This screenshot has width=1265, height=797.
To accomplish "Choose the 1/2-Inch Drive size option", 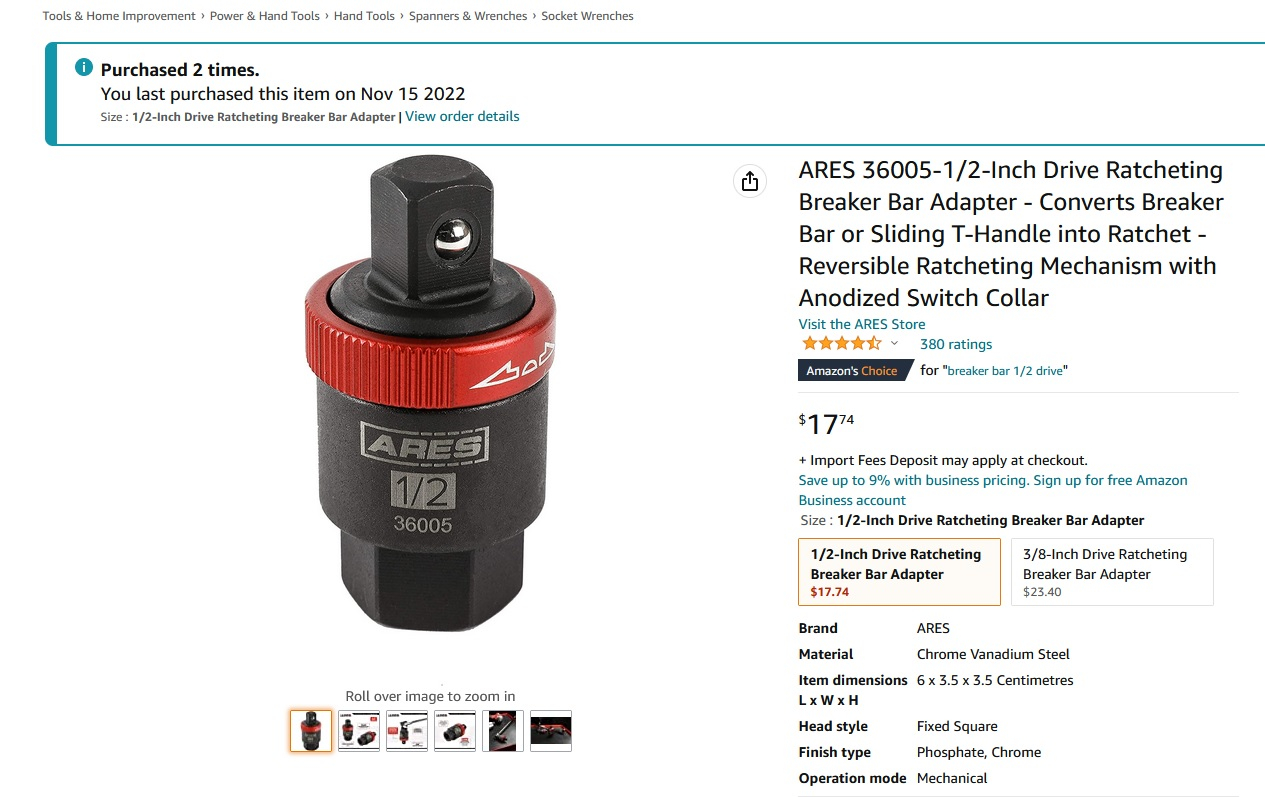I will point(899,572).
